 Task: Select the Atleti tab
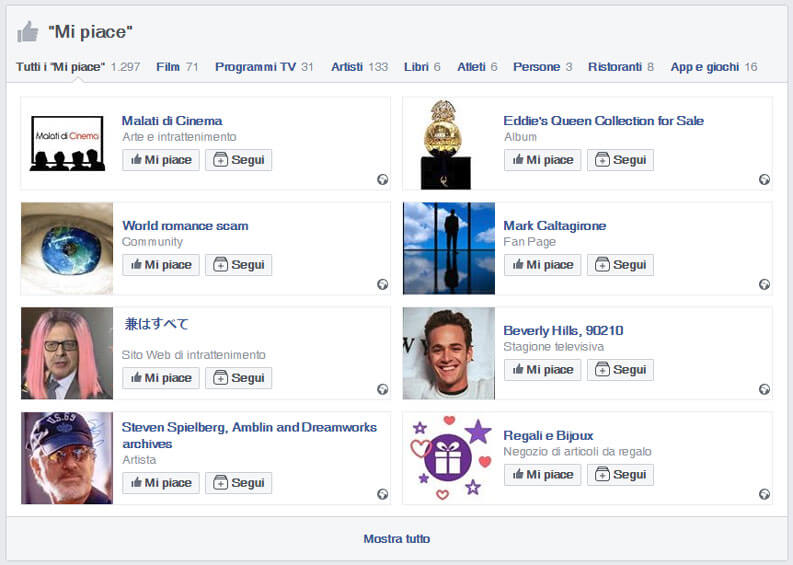pos(477,67)
